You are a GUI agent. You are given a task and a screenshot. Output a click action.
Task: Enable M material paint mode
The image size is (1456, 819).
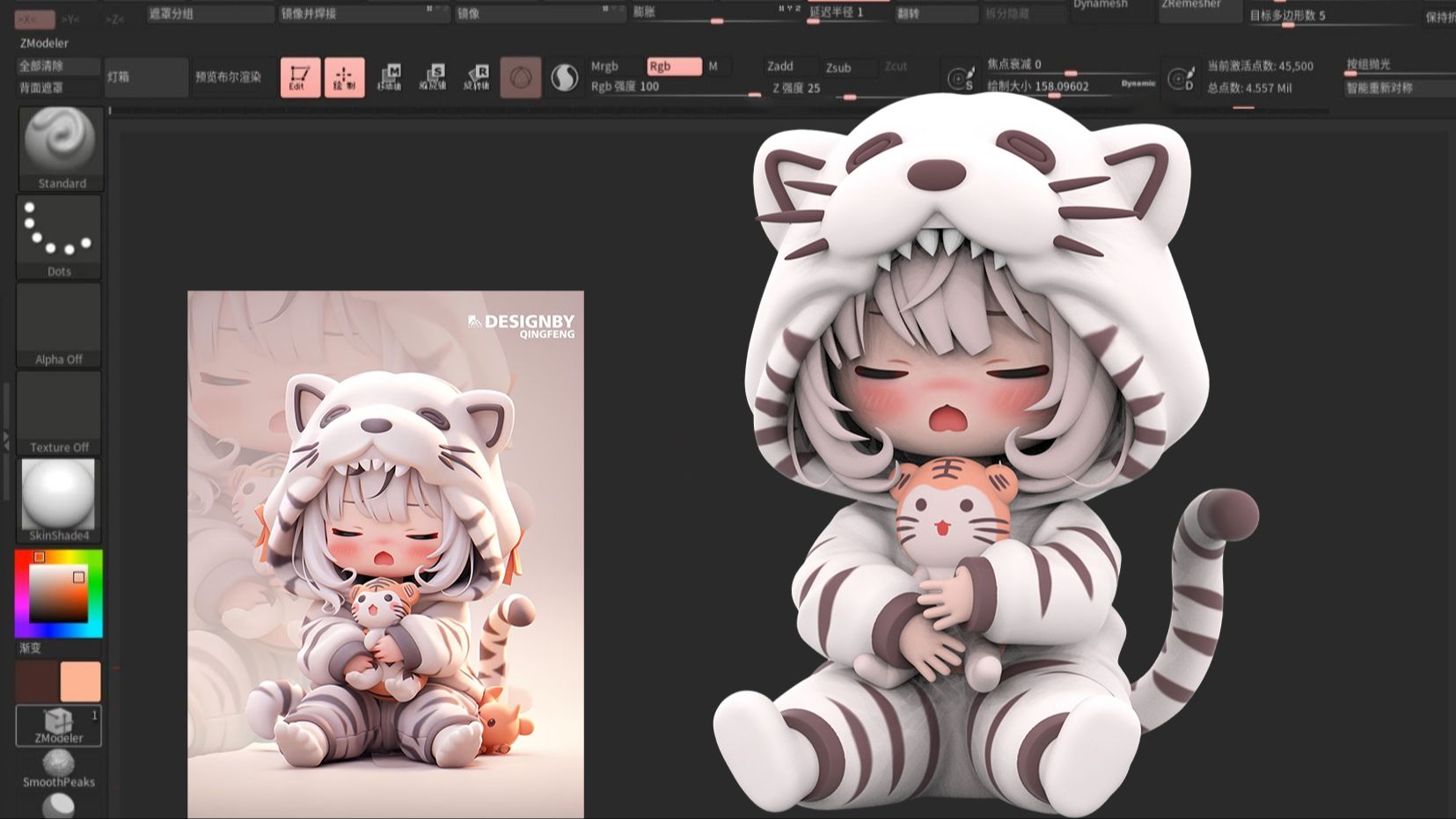pyautogui.click(x=713, y=66)
